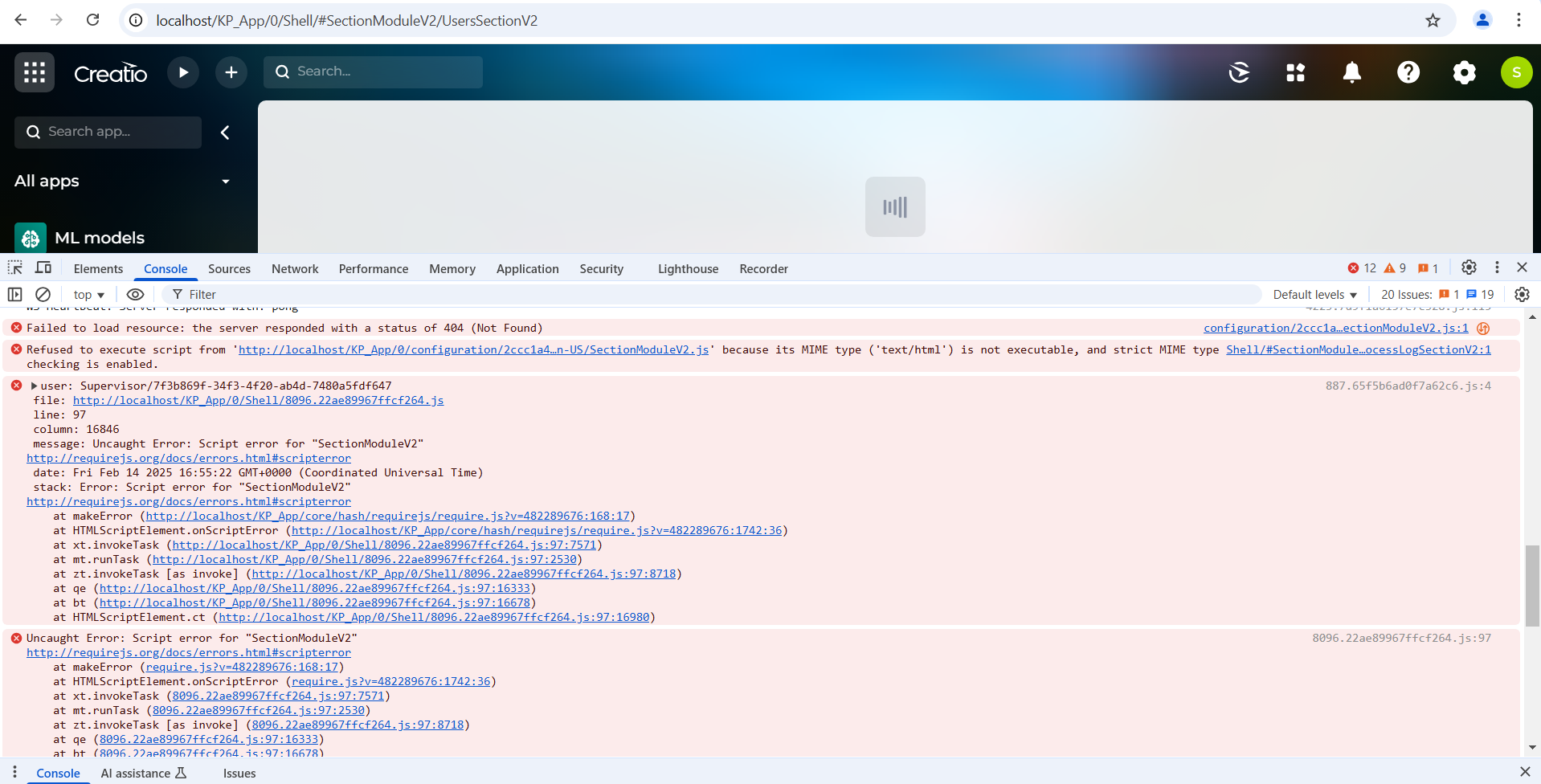Clear the console with the ban icon
This screenshot has width=1541, height=784.
(43, 295)
